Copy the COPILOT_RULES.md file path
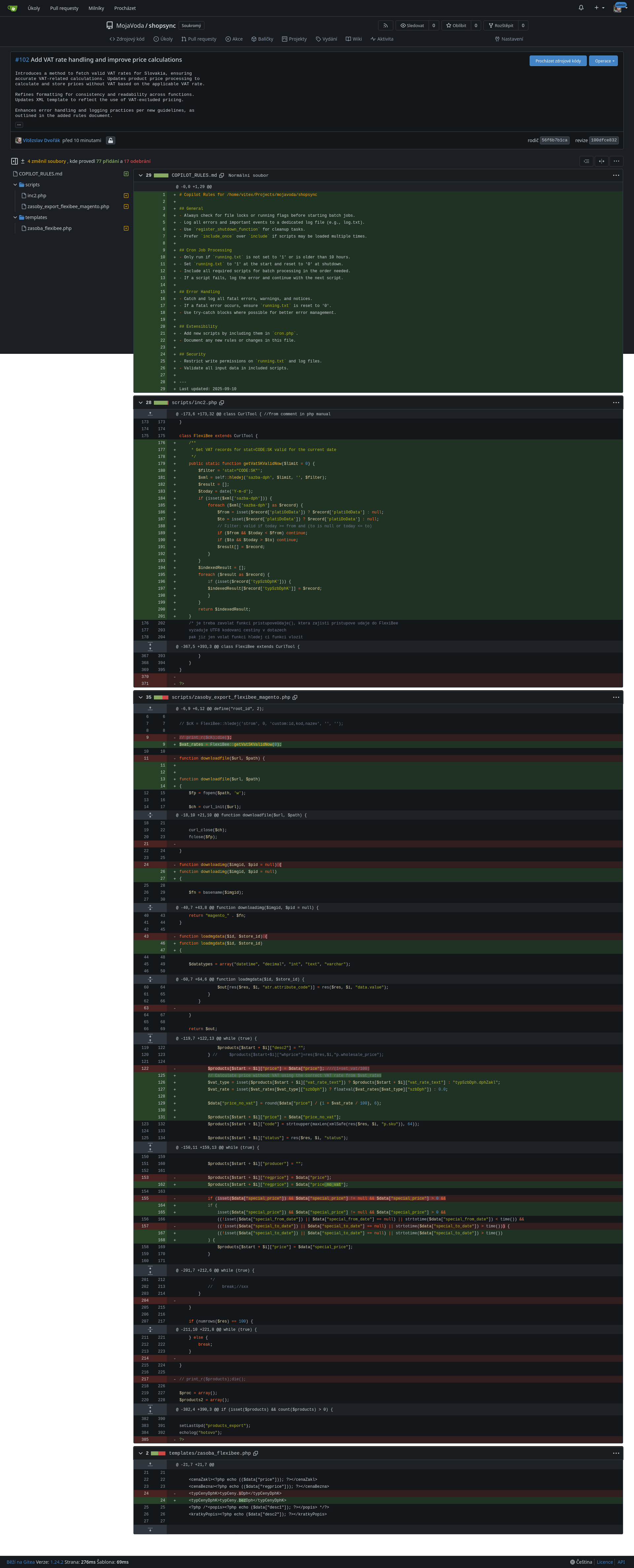The width and height of the screenshot is (634, 1568). (x=222, y=175)
